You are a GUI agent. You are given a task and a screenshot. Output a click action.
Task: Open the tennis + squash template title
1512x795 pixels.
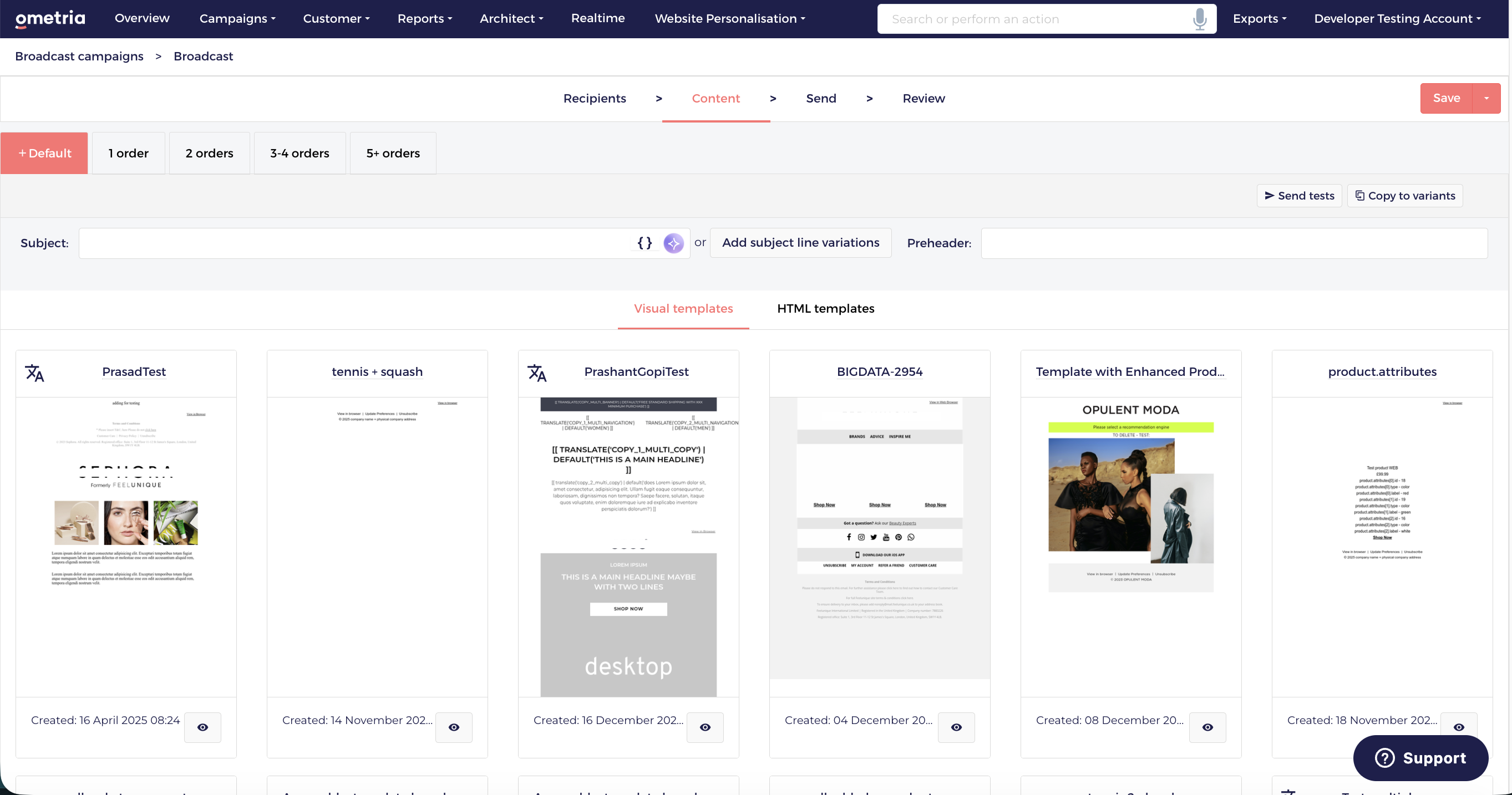pyautogui.click(x=377, y=371)
